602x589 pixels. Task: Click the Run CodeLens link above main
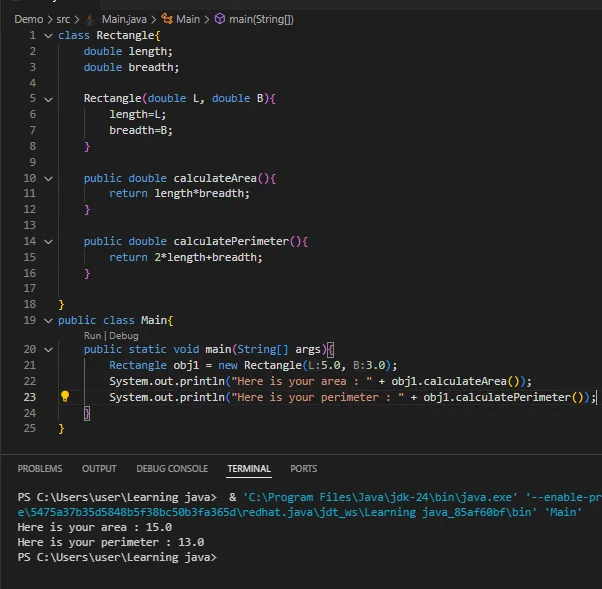[92, 336]
